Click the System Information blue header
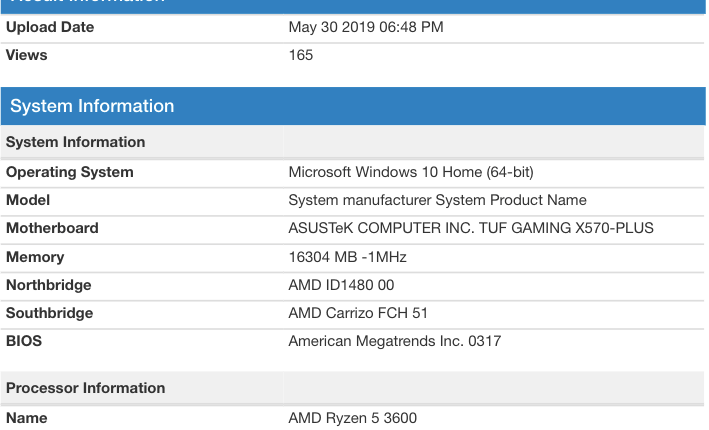This screenshot has width=709, height=430. 353,106
